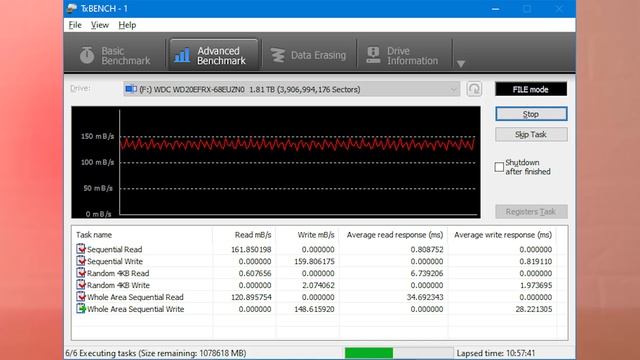Click the 6.739206 read response value

pos(427,273)
